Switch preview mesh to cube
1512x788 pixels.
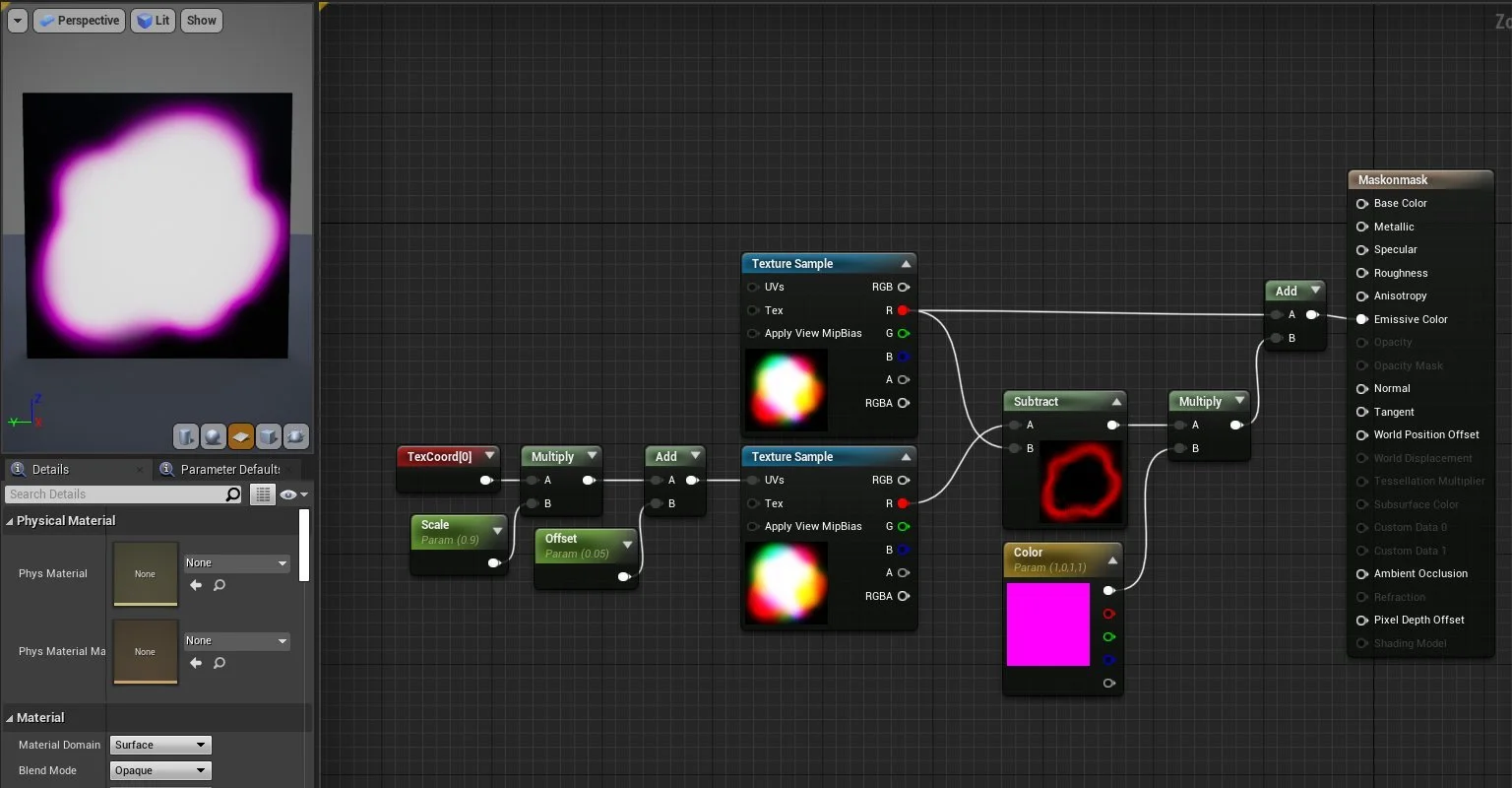tap(269, 436)
